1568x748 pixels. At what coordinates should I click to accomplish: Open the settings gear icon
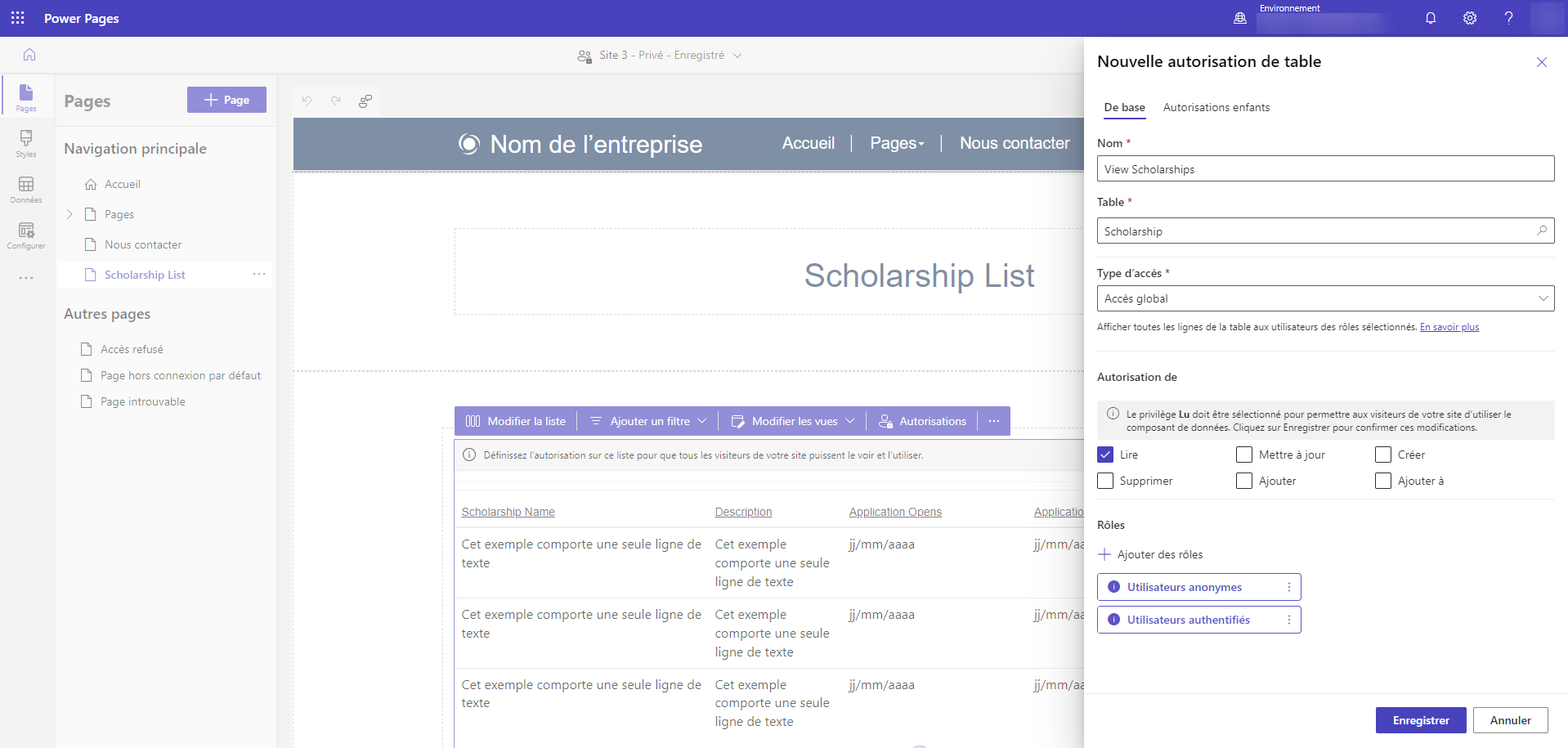click(1470, 18)
